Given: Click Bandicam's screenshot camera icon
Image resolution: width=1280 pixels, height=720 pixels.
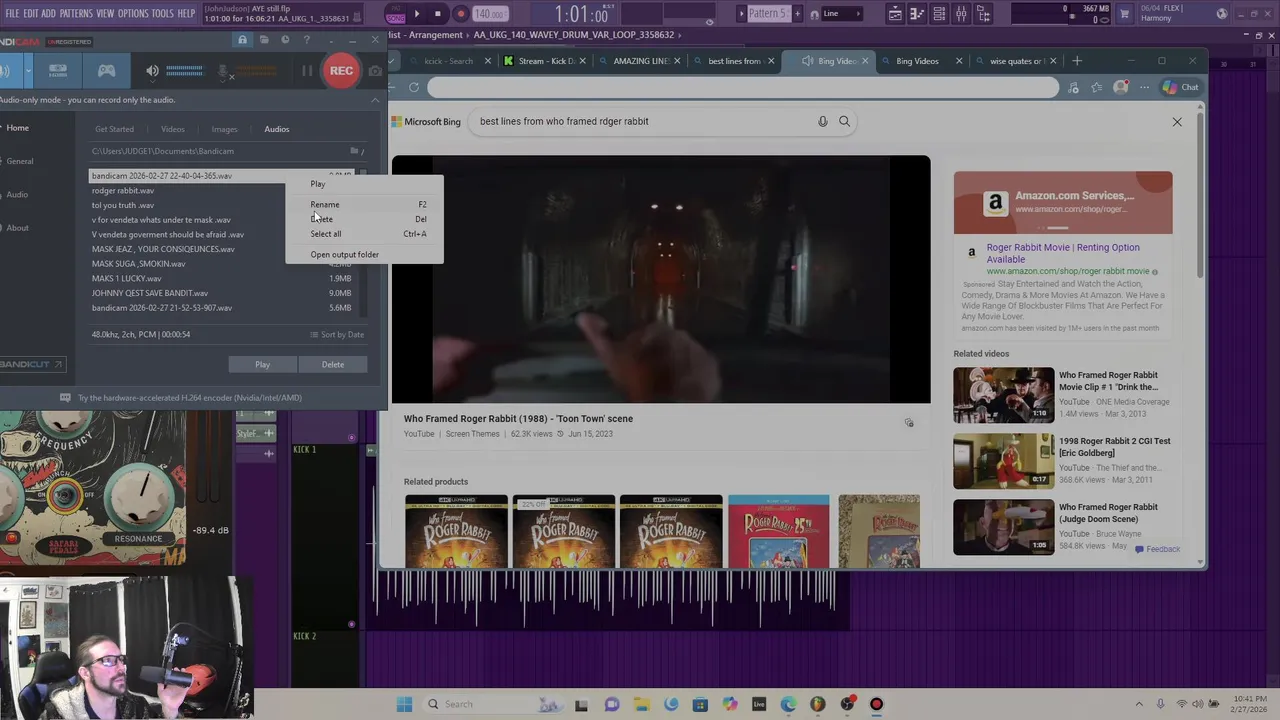Looking at the screenshot, I should point(375,71).
